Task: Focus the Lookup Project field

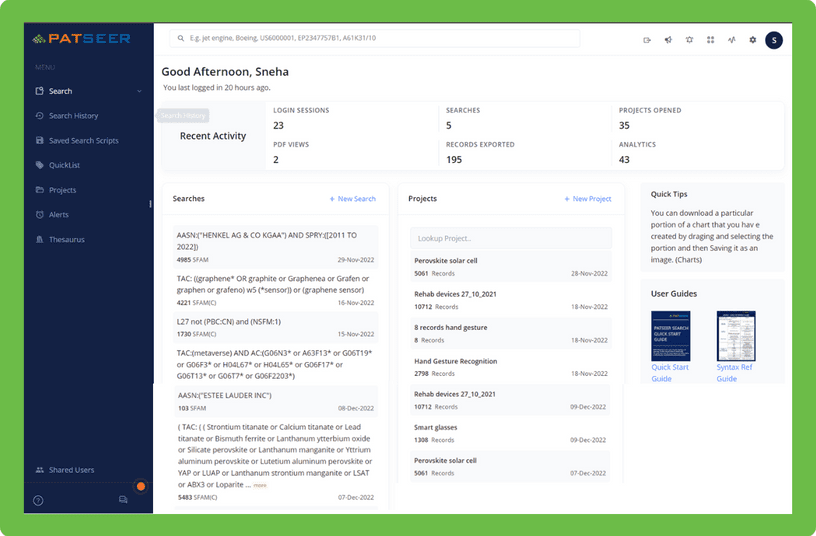Action: [511, 238]
